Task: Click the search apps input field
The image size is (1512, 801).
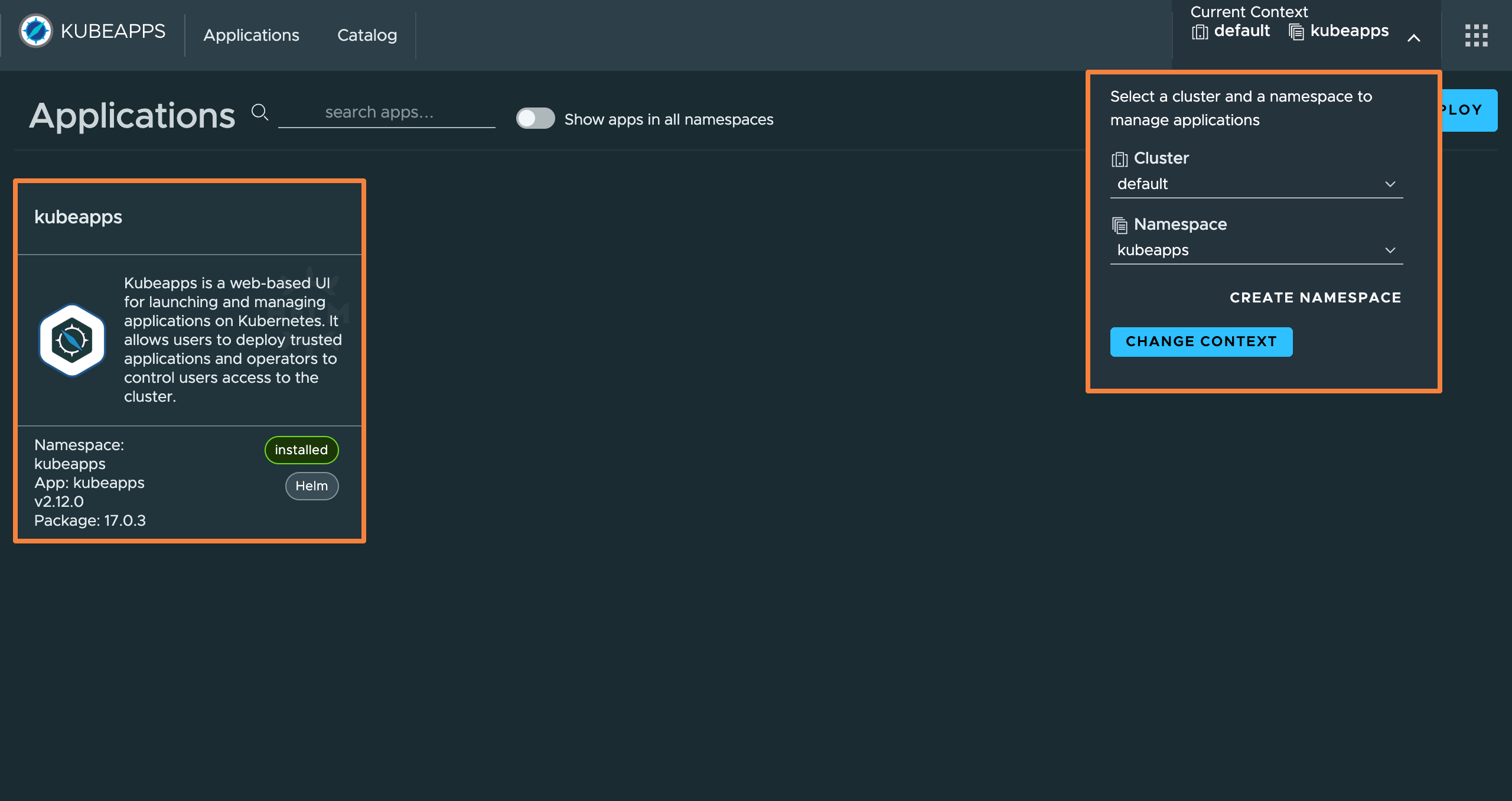Action: (386, 113)
